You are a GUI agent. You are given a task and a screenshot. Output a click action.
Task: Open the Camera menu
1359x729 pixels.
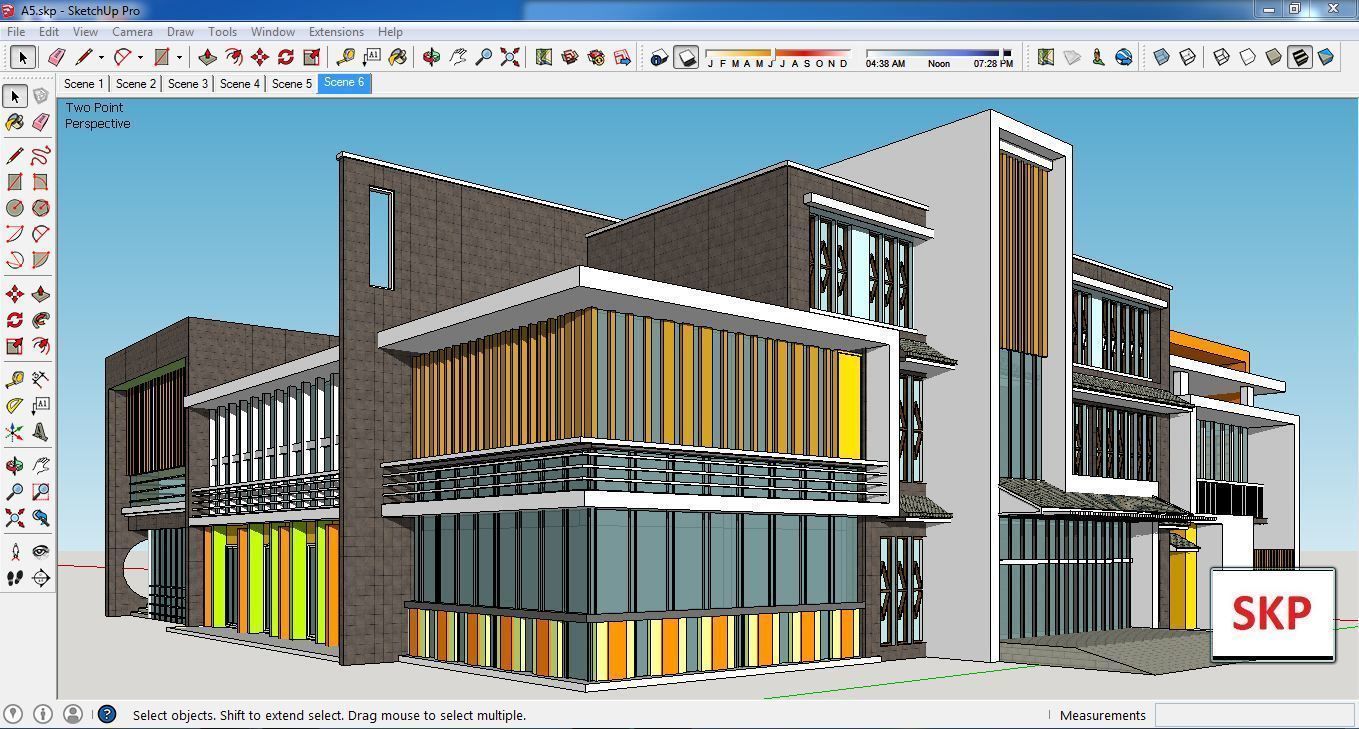pyautogui.click(x=132, y=32)
